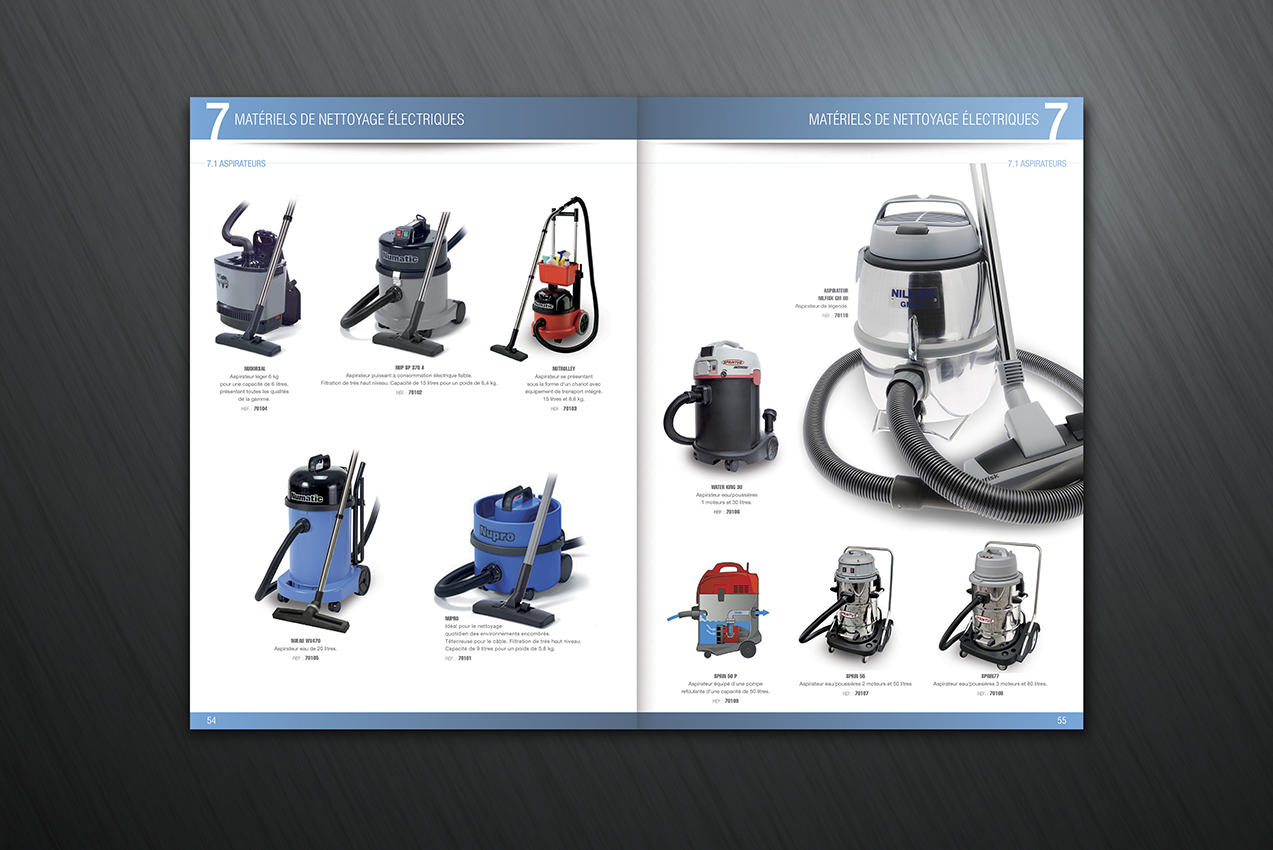Select the MATÉRIELS DE NETTOYAGE ÉLECTRIQUES left header

(348, 118)
